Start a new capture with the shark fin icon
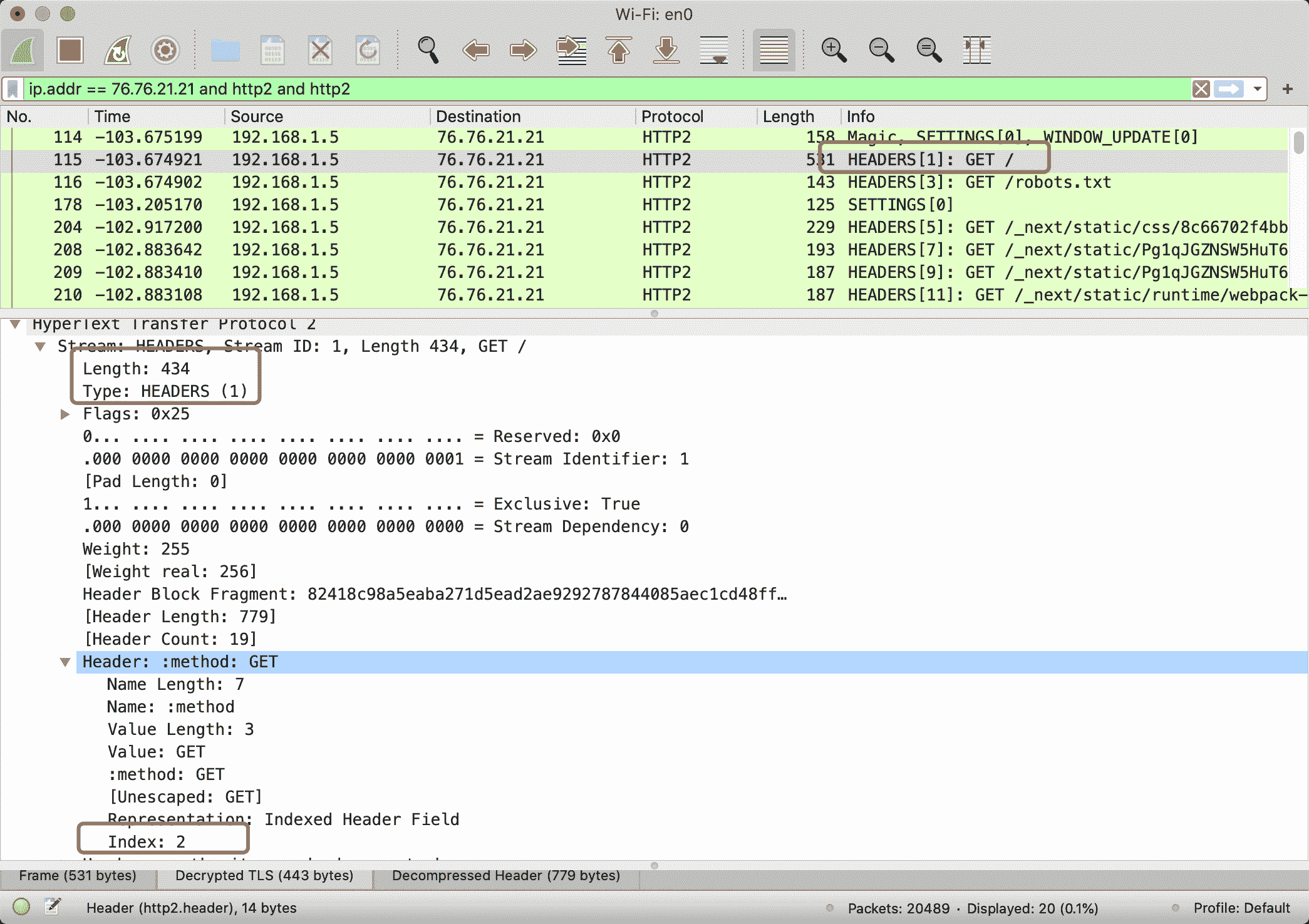The image size is (1309, 924). [x=23, y=50]
